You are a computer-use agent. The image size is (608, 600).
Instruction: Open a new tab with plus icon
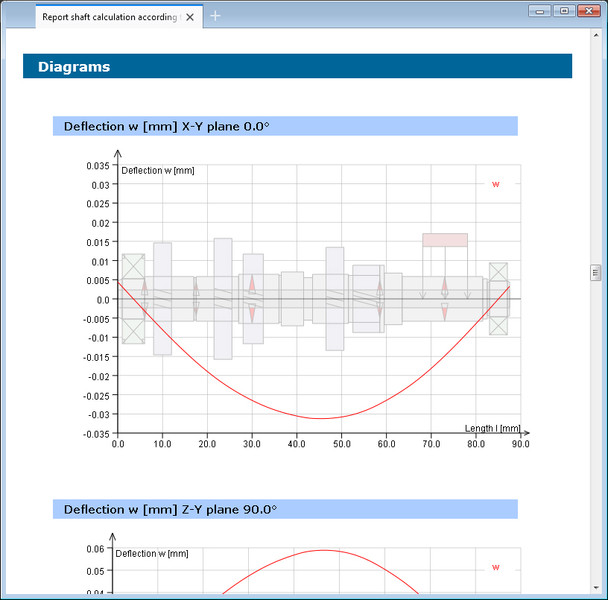coord(216,16)
